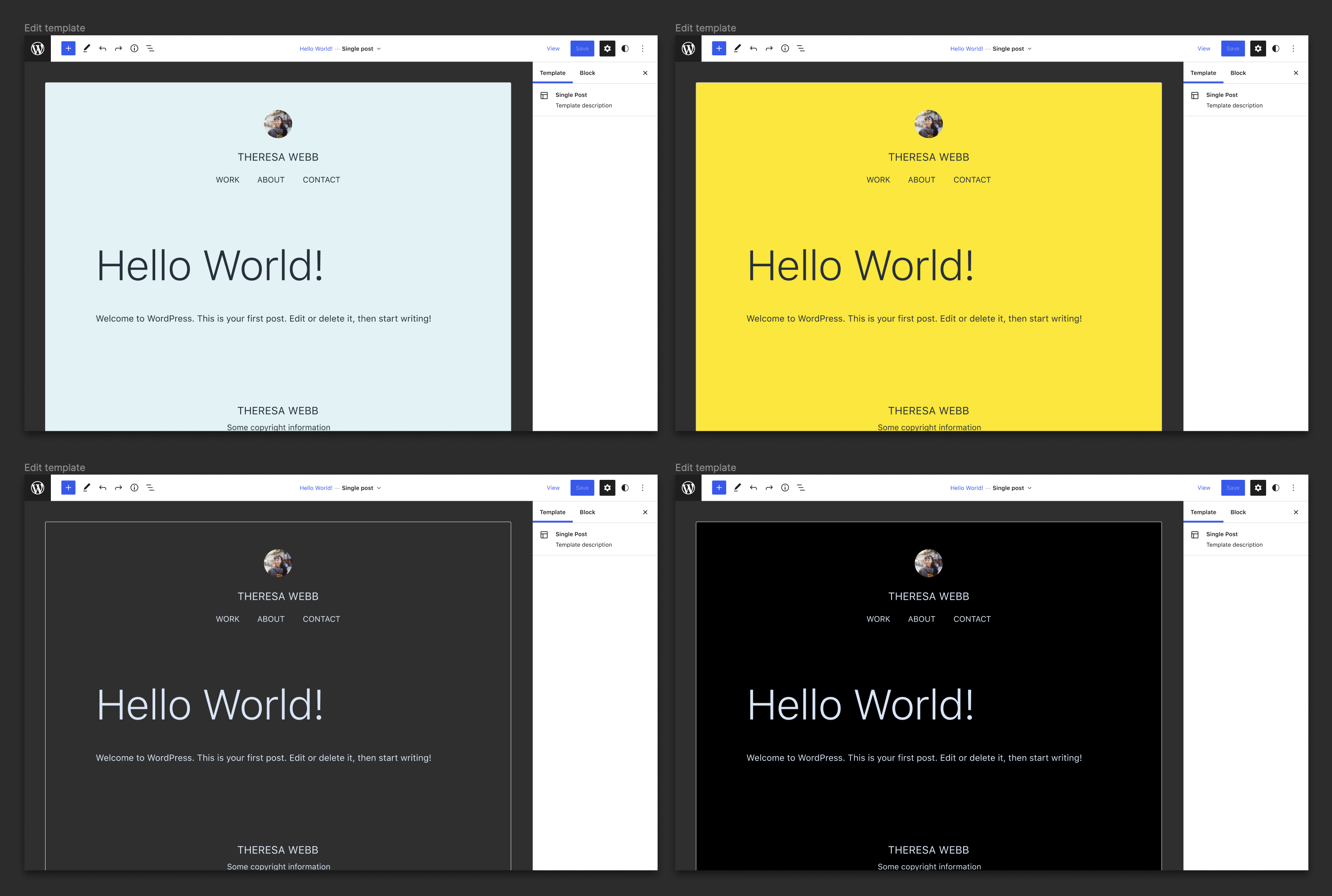Image resolution: width=1332 pixels, height=896 pixels.
Task: Toggle Settings gear in light-blue editor
Action: (x=608, y=49)
